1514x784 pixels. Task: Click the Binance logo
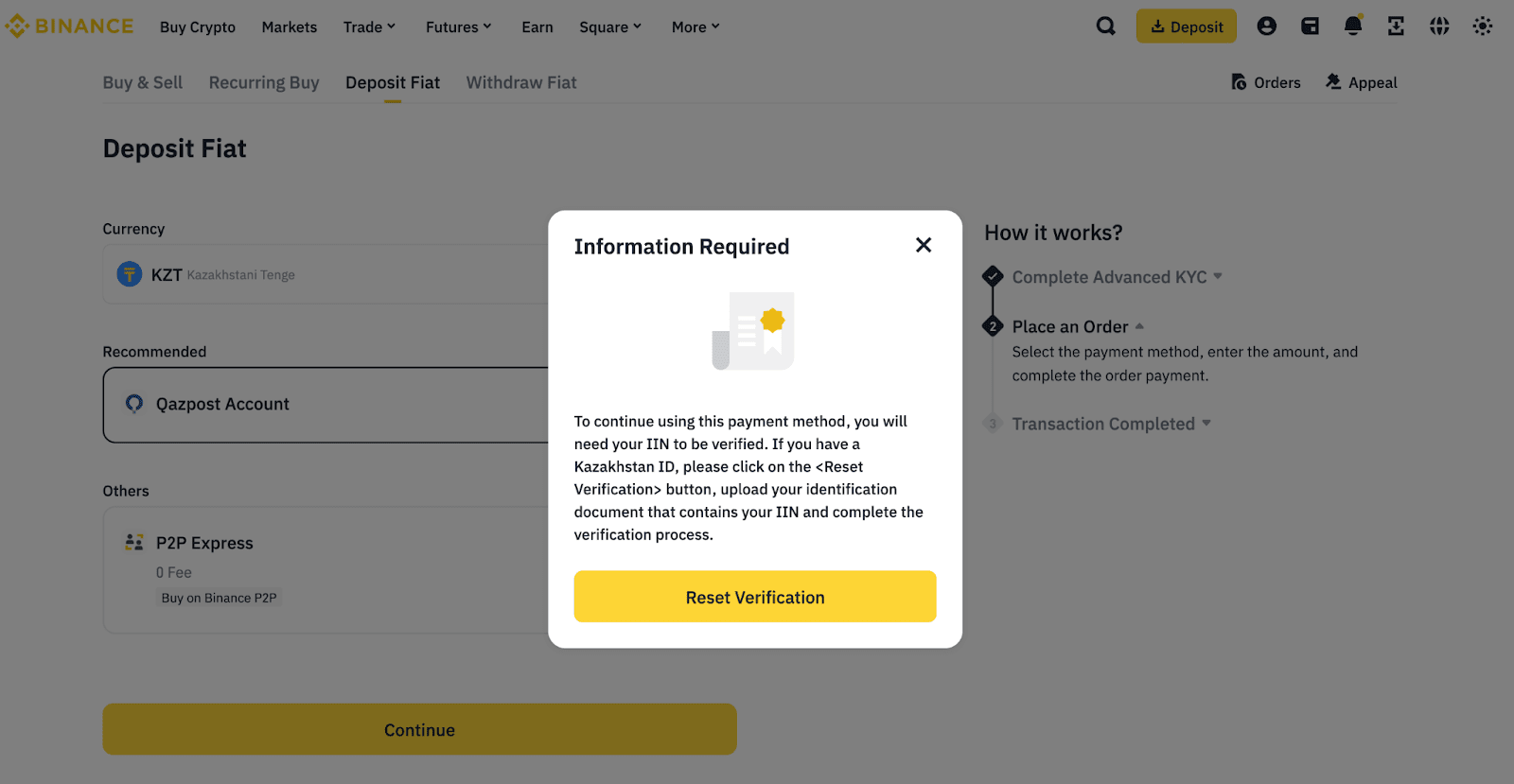point(70,26)
